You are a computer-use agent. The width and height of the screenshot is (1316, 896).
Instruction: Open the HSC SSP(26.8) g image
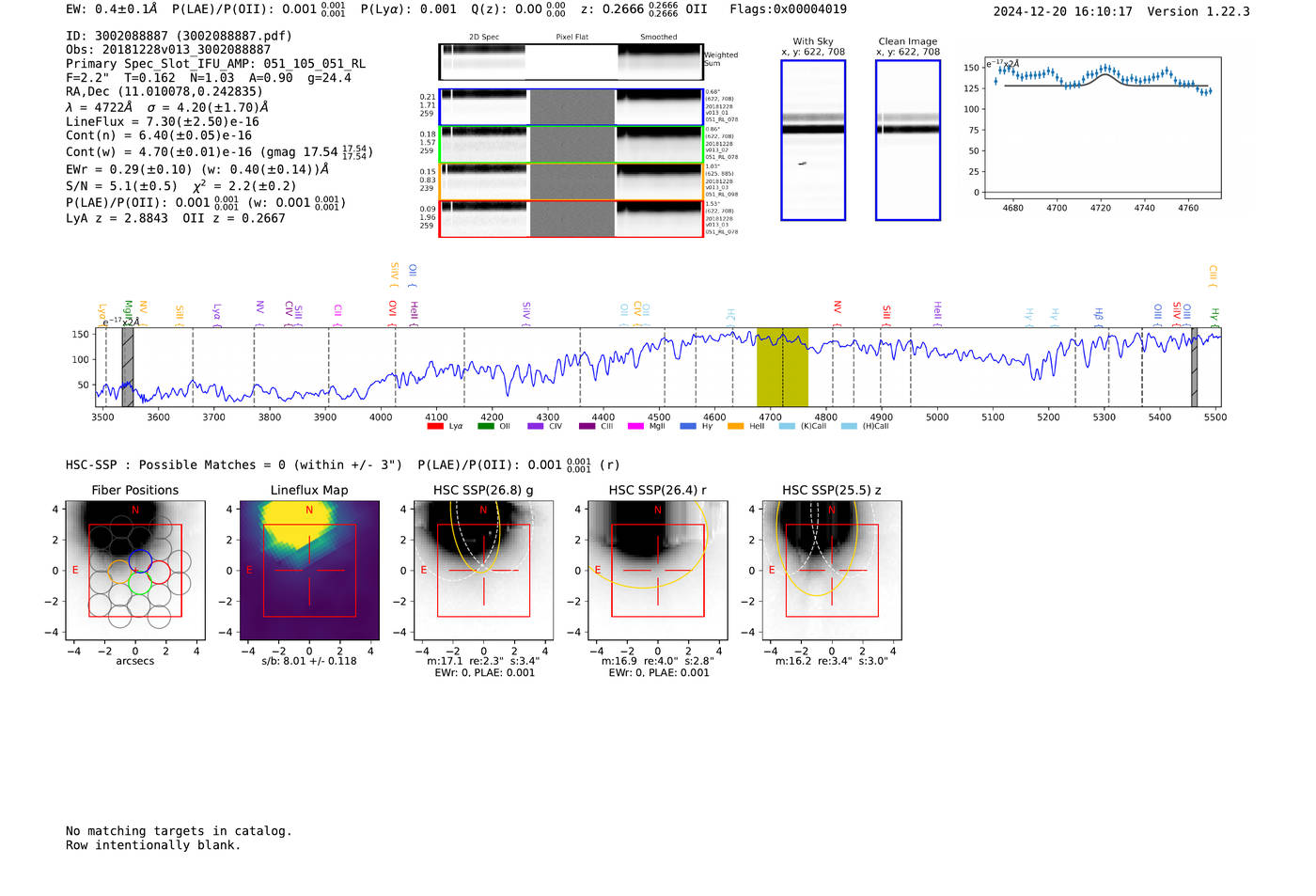484,571
